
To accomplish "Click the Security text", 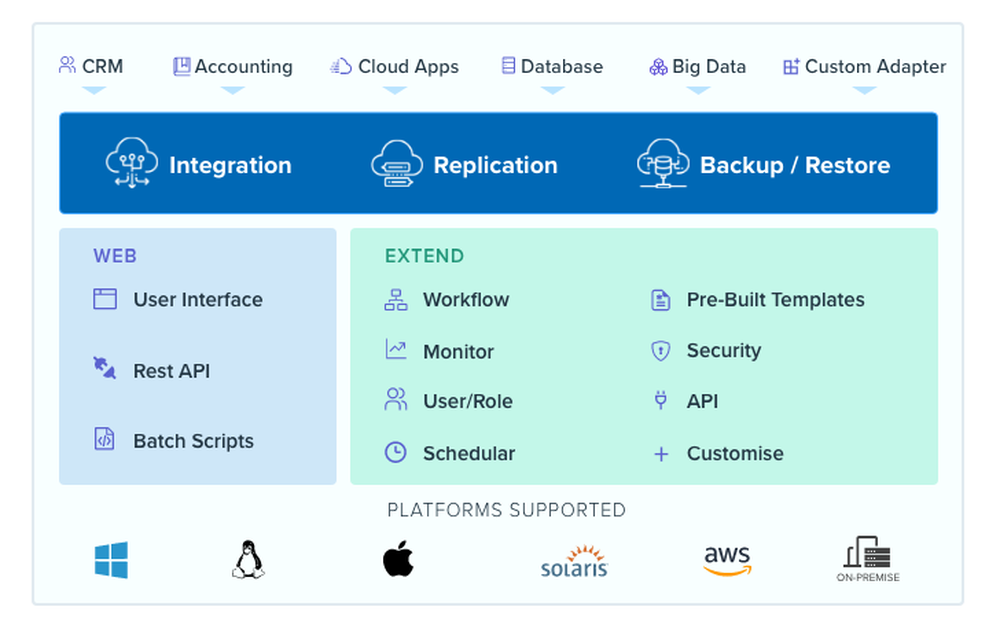I will (x=724, y=351).
